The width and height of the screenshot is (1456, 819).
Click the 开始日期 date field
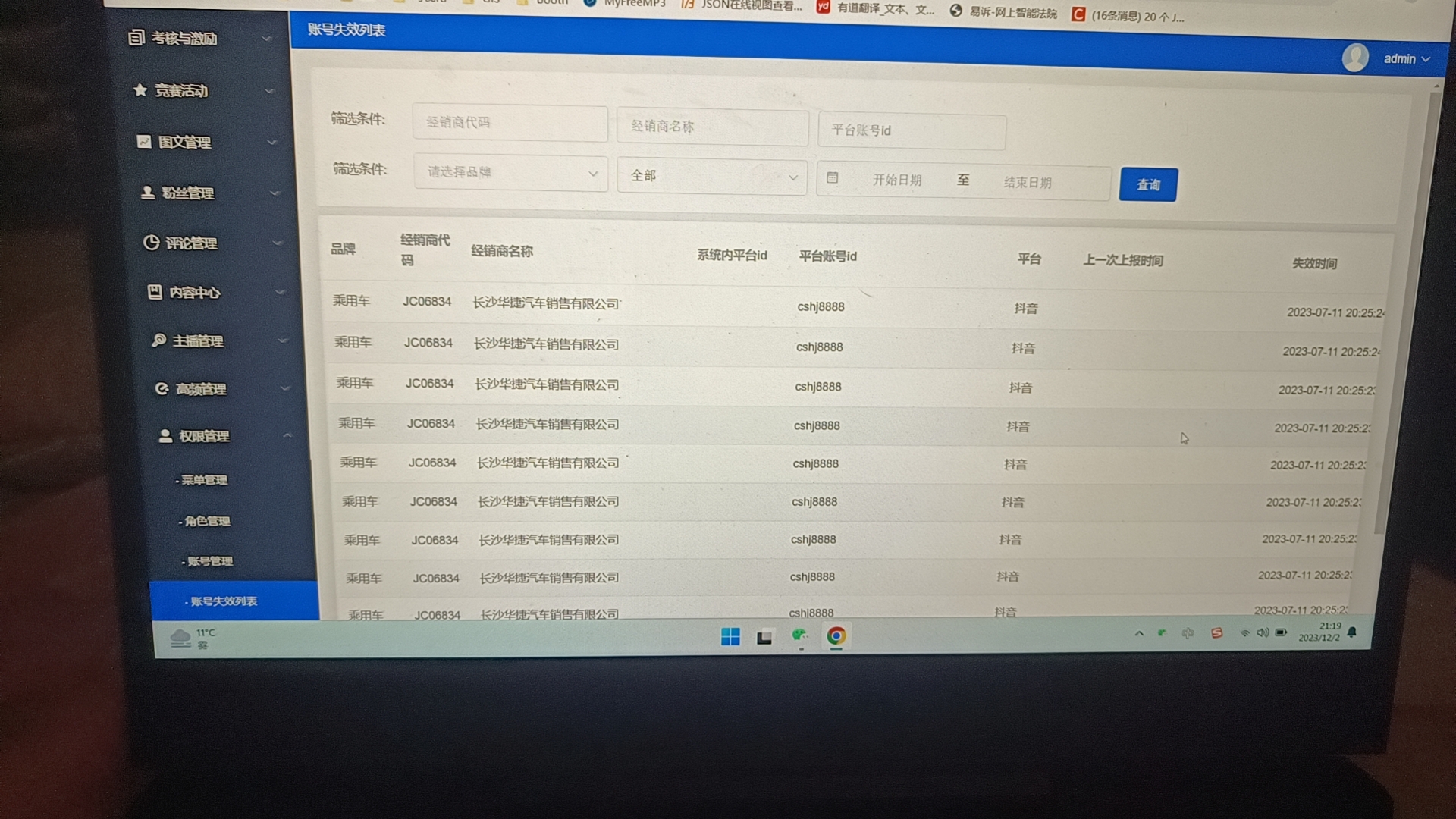(897, 180)
